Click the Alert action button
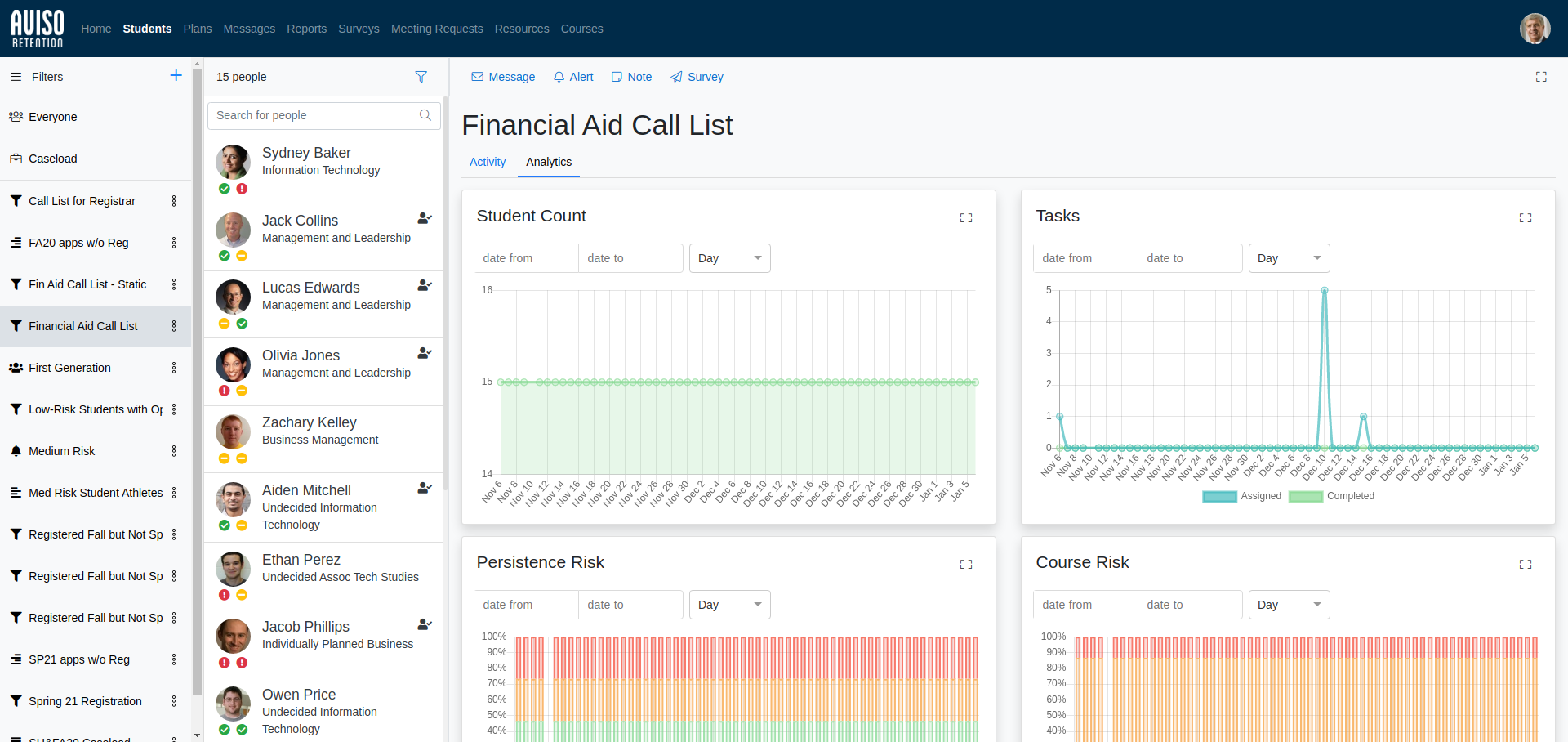The height and width of the screenshot is (742, 1568). point(573,77)
